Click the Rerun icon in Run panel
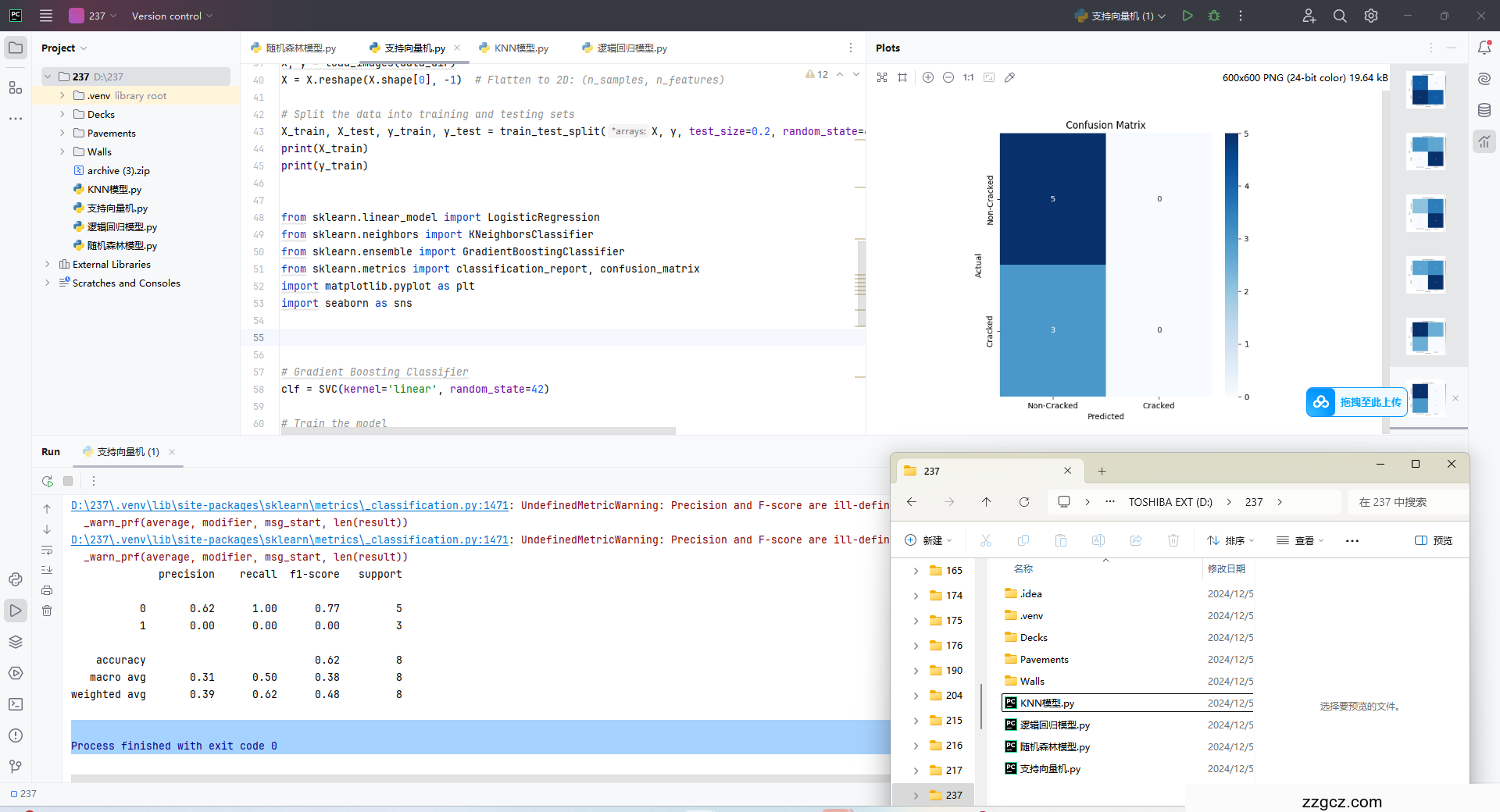 coord(48,481)
